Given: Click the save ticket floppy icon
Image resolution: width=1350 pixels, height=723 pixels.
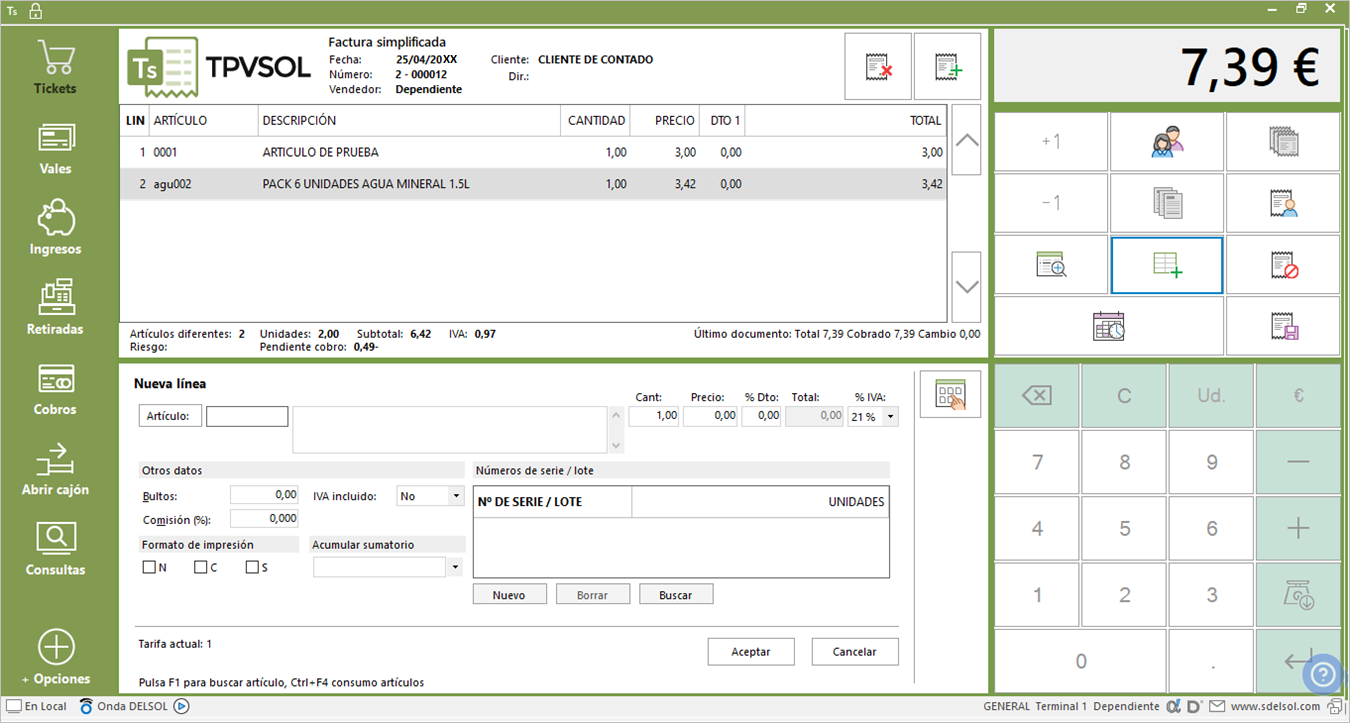Looking at the screenshot, I should 1283,326.
